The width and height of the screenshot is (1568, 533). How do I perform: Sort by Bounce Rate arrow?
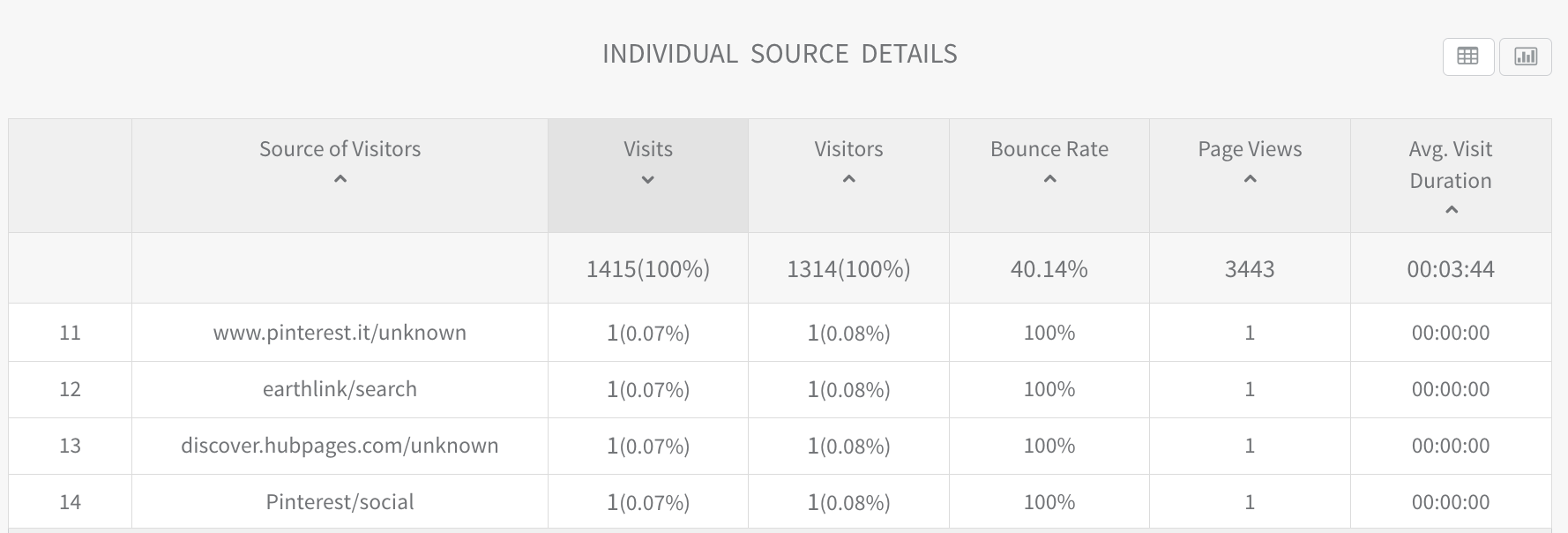coord(1049,179)
